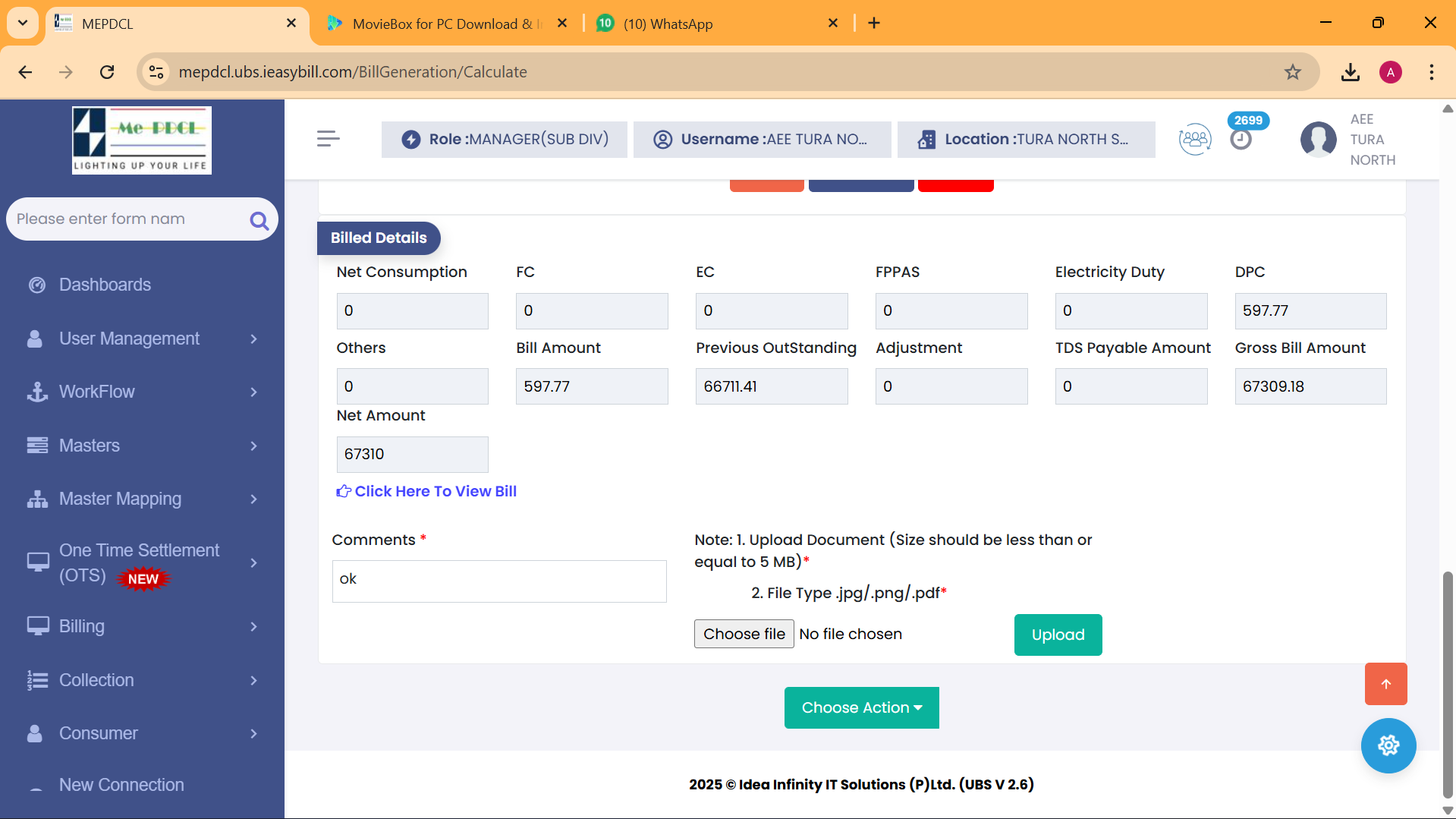Open the AEE TURA NORTH profile avatar
The width and height of the screenshot is (1456, 819).
1318,139
